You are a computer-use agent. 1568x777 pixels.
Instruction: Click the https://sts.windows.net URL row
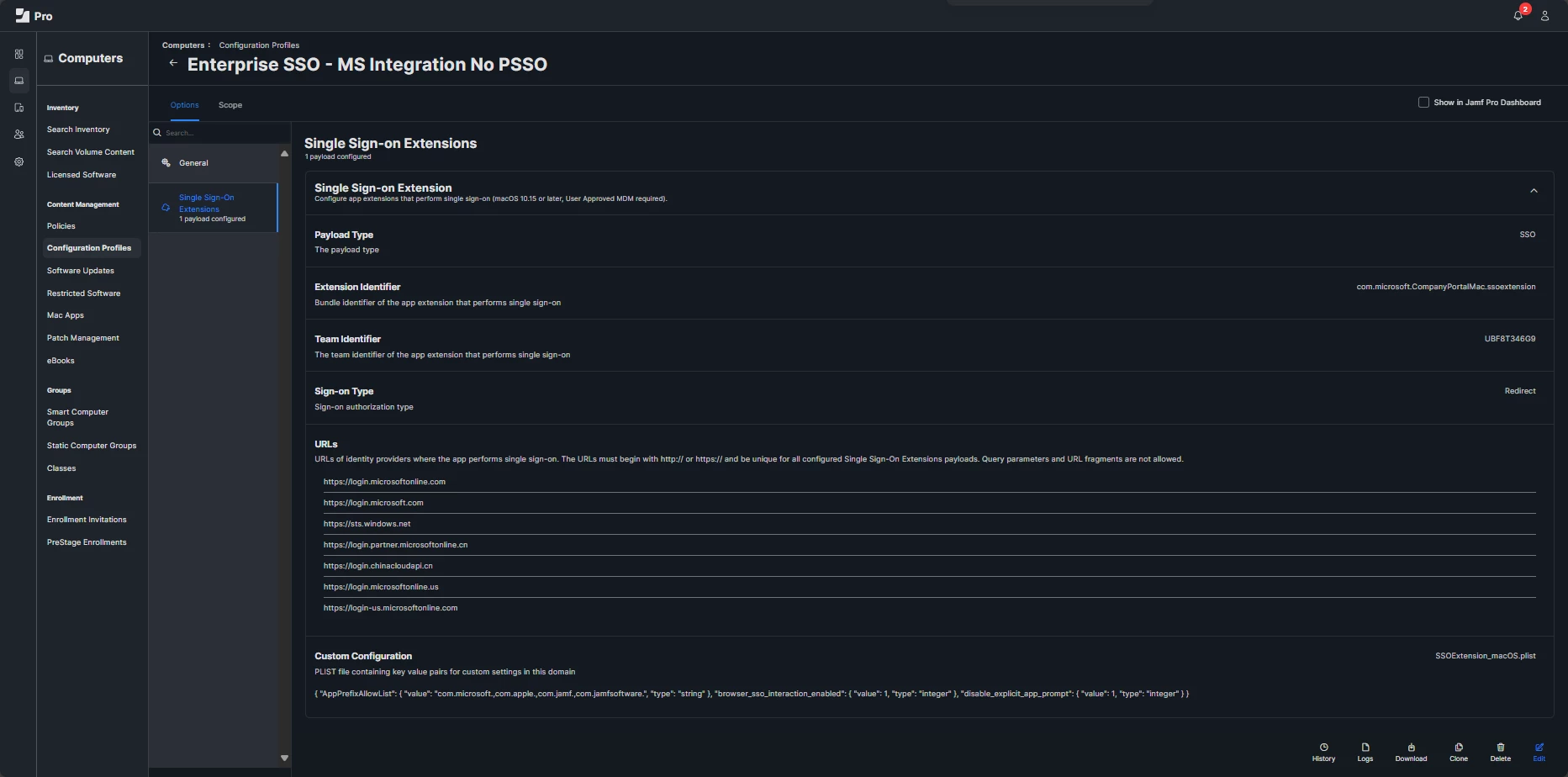tap(929, 524)
